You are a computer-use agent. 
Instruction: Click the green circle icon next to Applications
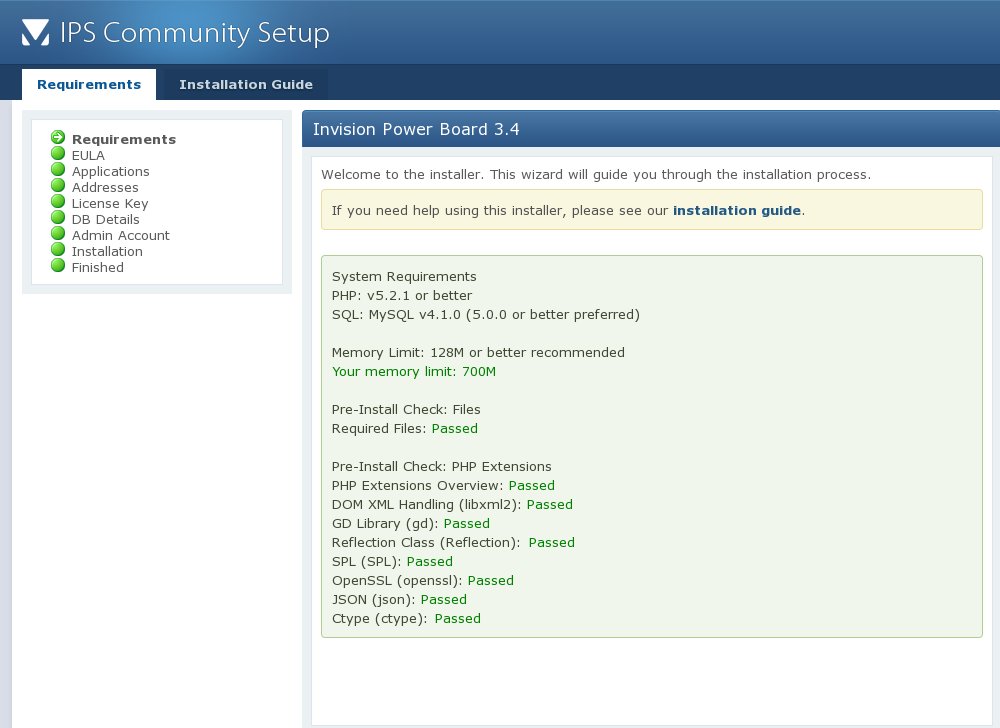click(58, 169)
